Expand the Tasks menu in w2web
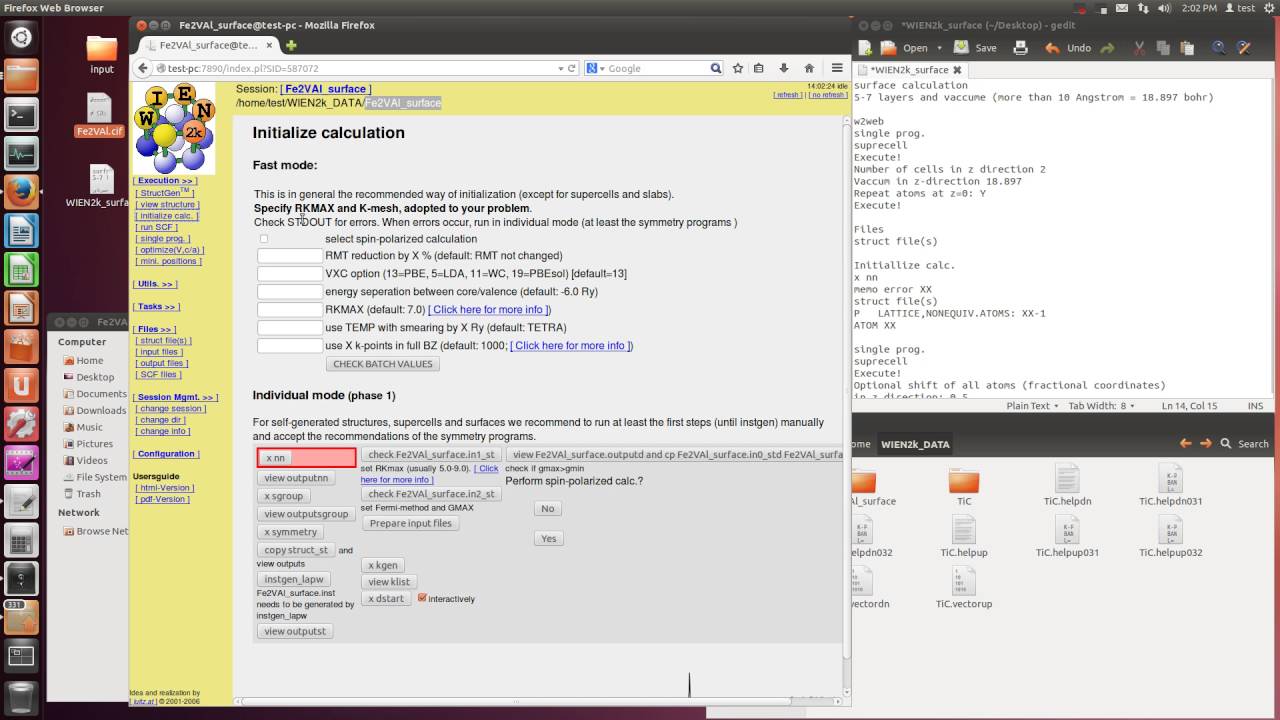 (157, 307)
